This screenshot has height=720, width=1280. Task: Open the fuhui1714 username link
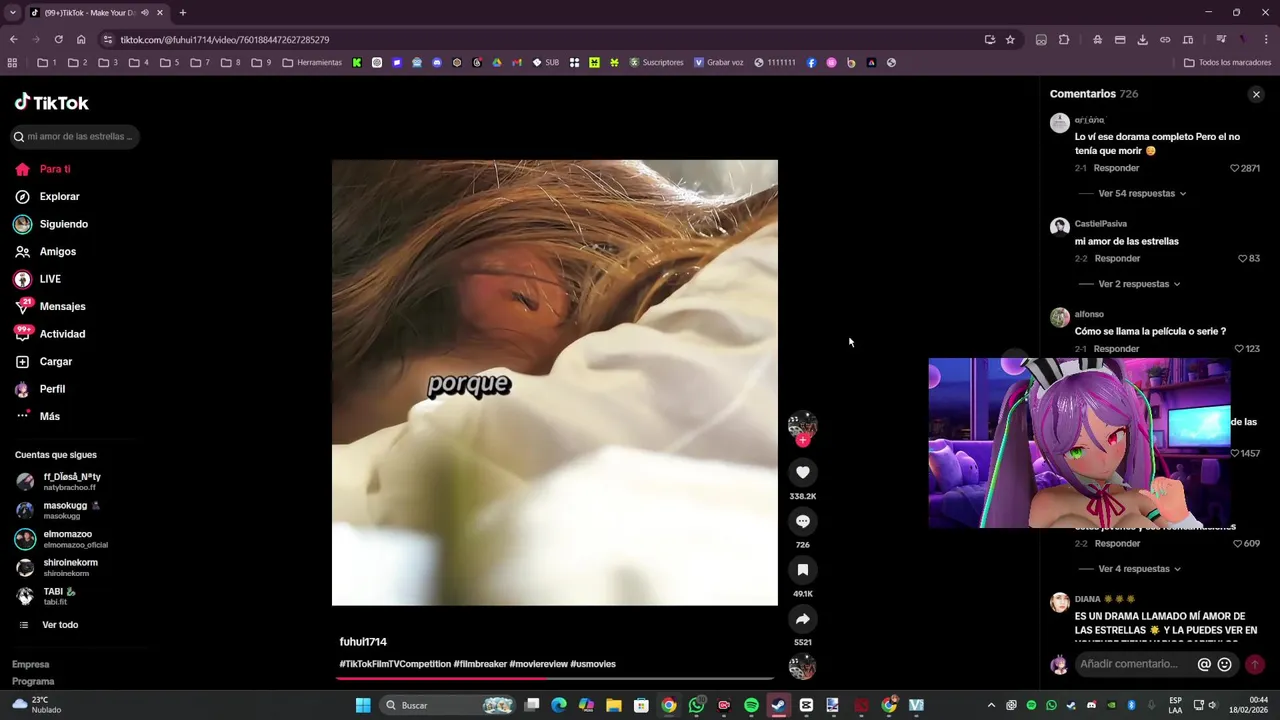363,642
